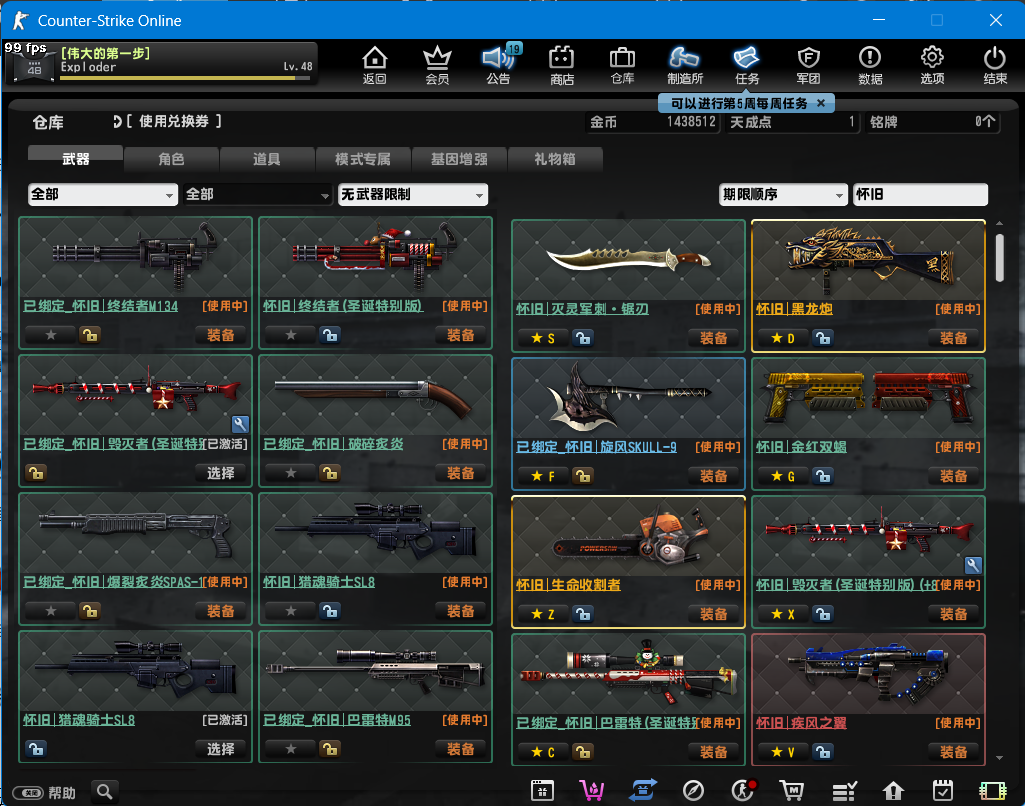
Task: Open the compass icon in bottom bar
Action: pos(693,791)
